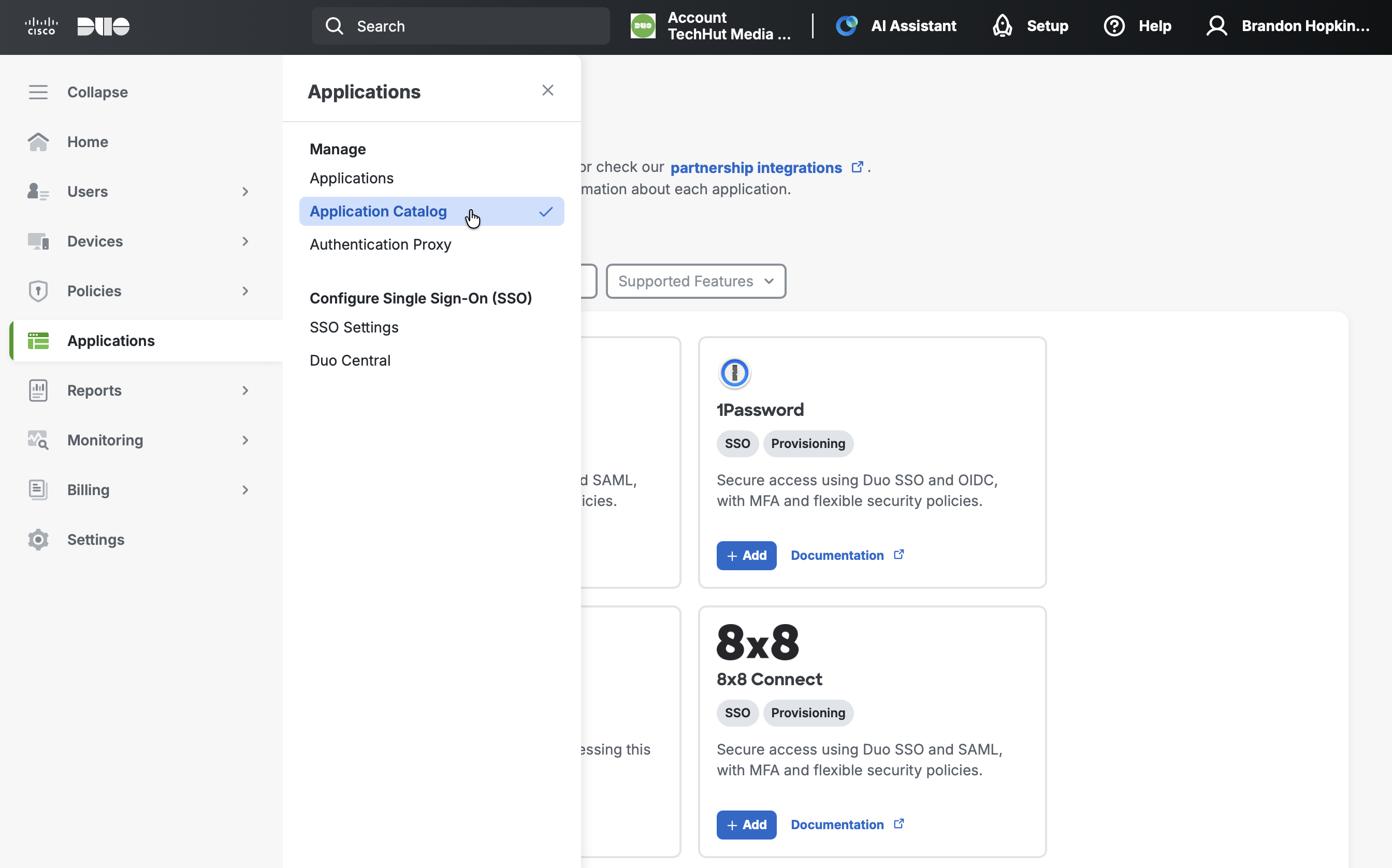Viewport: 1392px width, 868px height.
Task: Click the Help question mark icon
Action: click(1113, 26)
